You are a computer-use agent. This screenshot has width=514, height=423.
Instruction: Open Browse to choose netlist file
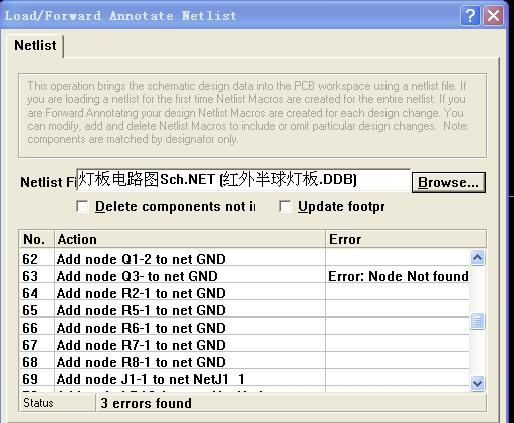(x=449, y=182)
